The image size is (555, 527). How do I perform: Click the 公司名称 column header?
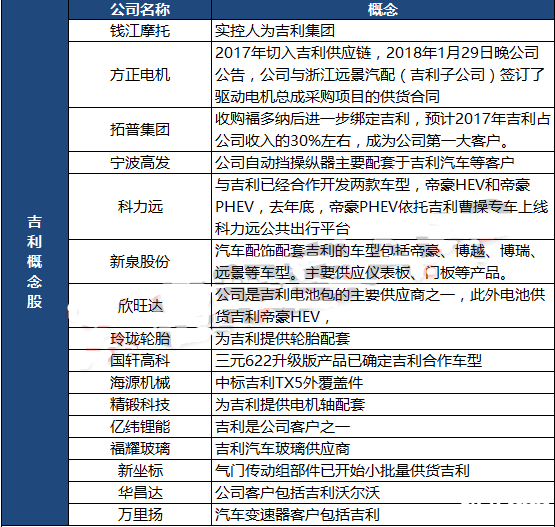(x=140, y=10)
